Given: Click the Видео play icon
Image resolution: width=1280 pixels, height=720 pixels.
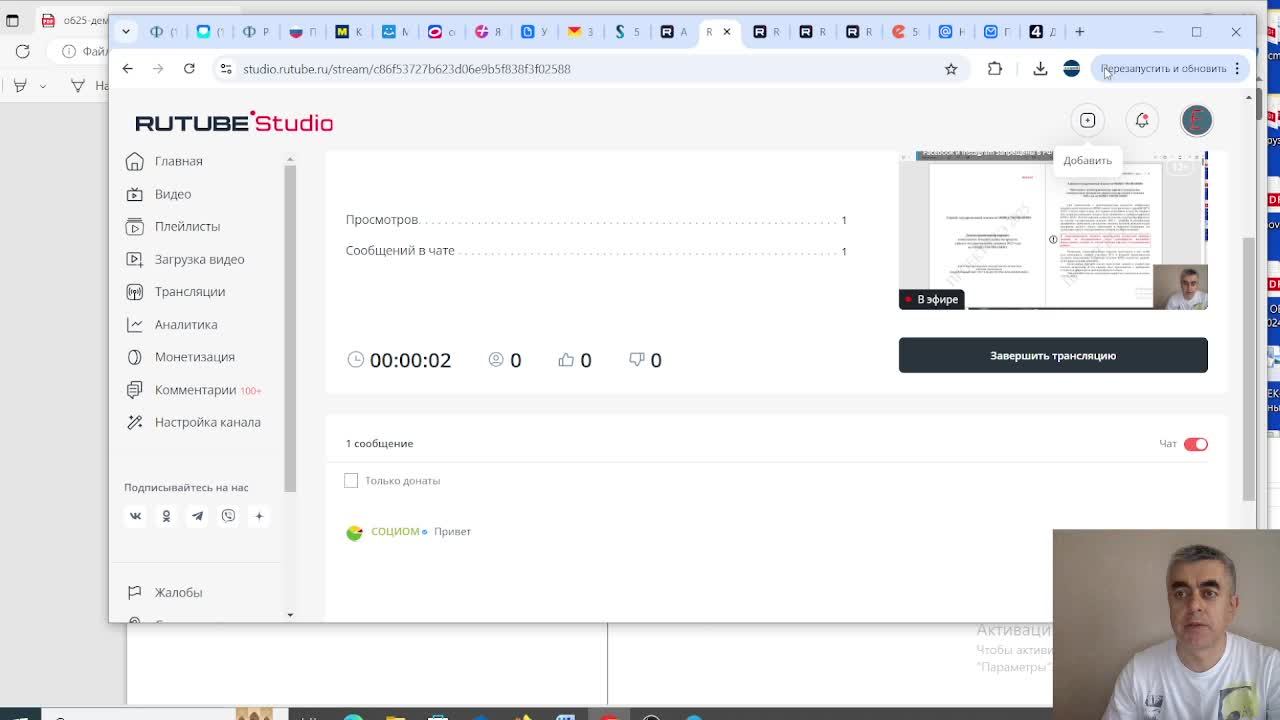Looking at the screenshot, I should pyautogui.click(x=135, y=194).
